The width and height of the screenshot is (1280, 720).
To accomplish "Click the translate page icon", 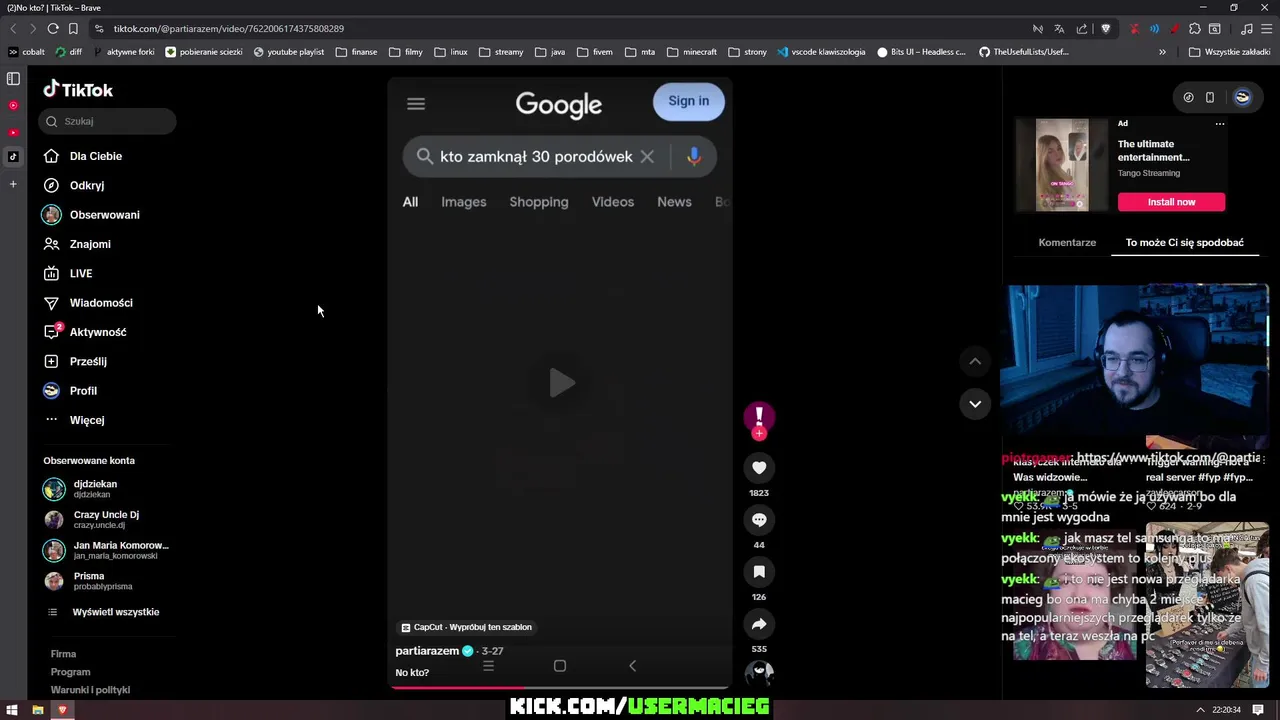I will coord(1059,29).
